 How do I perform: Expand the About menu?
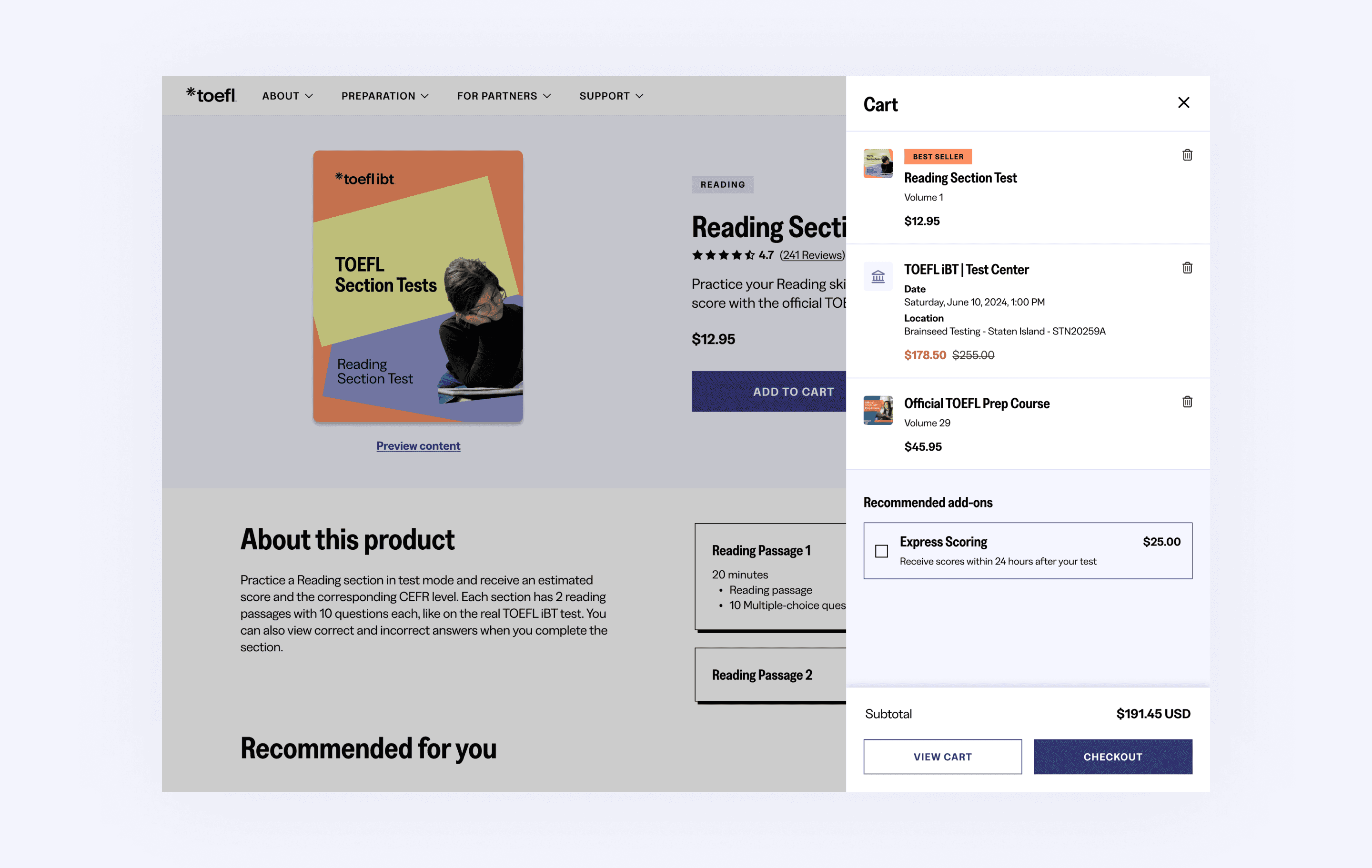tap(287, 96)
